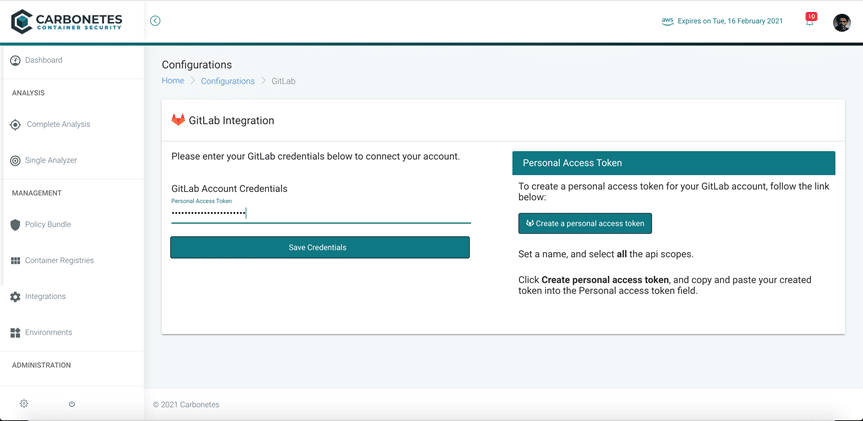Click the Container Registries grid icon
Image resolution: width=863 pixels, height=421 pixels.
[15, 260]
